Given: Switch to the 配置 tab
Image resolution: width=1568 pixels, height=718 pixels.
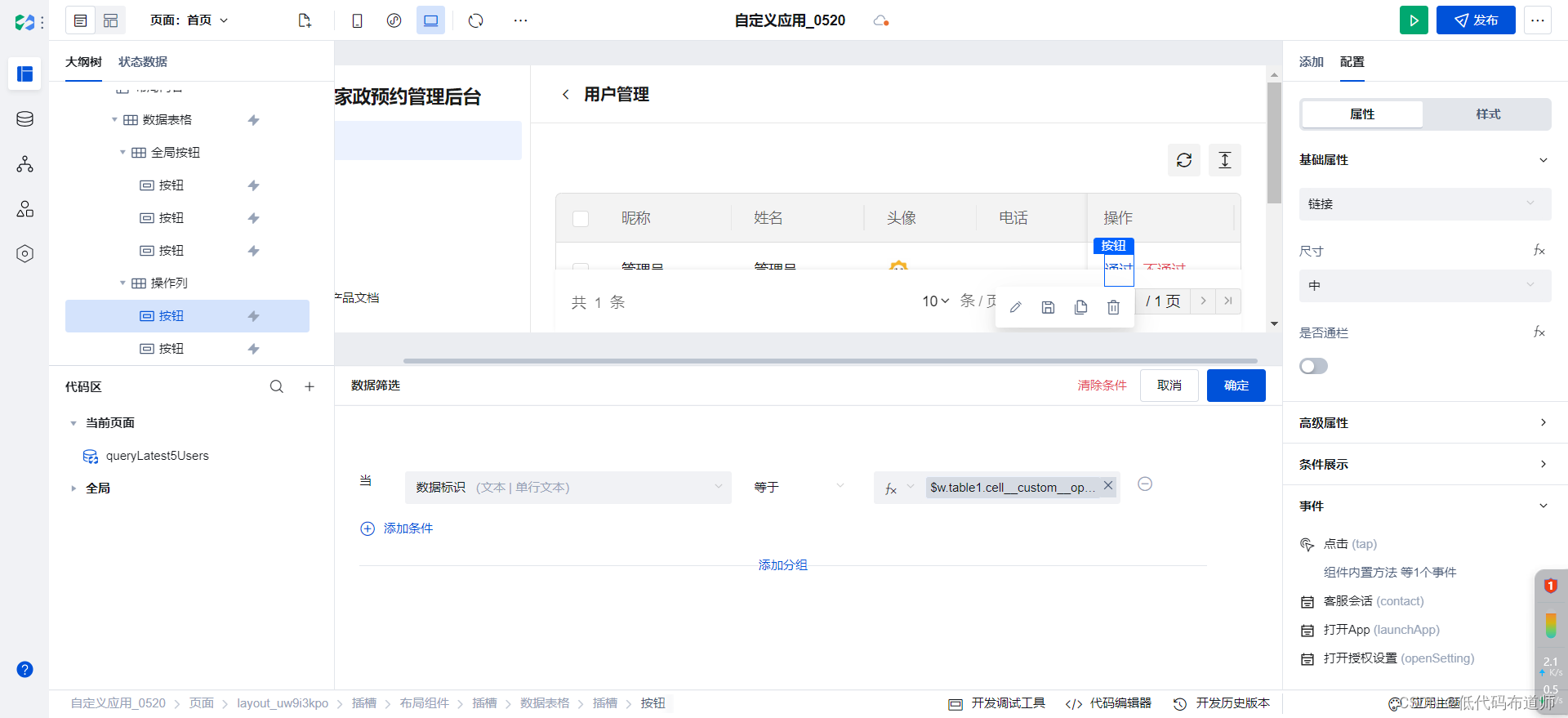Looking at the screenshot, I should (x=1352, y=62).
